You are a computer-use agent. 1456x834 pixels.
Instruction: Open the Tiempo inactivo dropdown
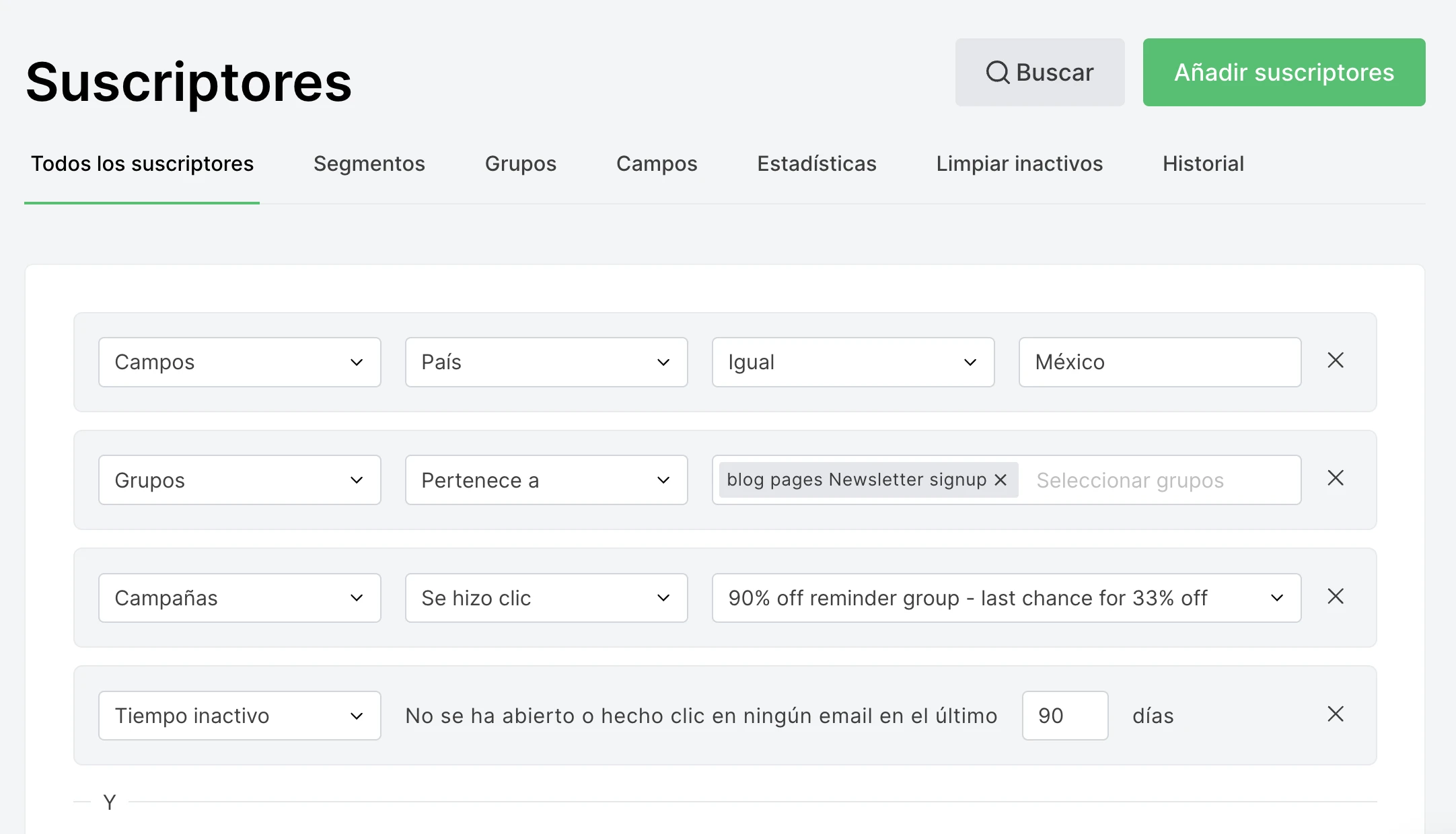pos(240,716)
